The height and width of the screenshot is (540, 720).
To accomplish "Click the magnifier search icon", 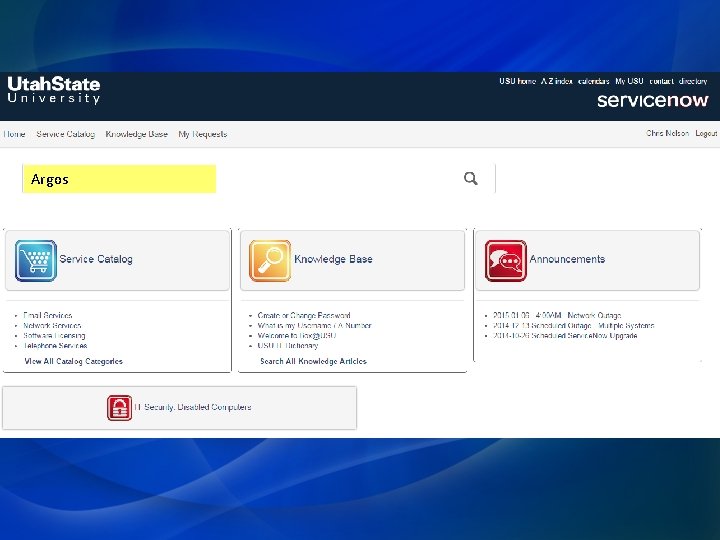I will [x=471, y=178].
